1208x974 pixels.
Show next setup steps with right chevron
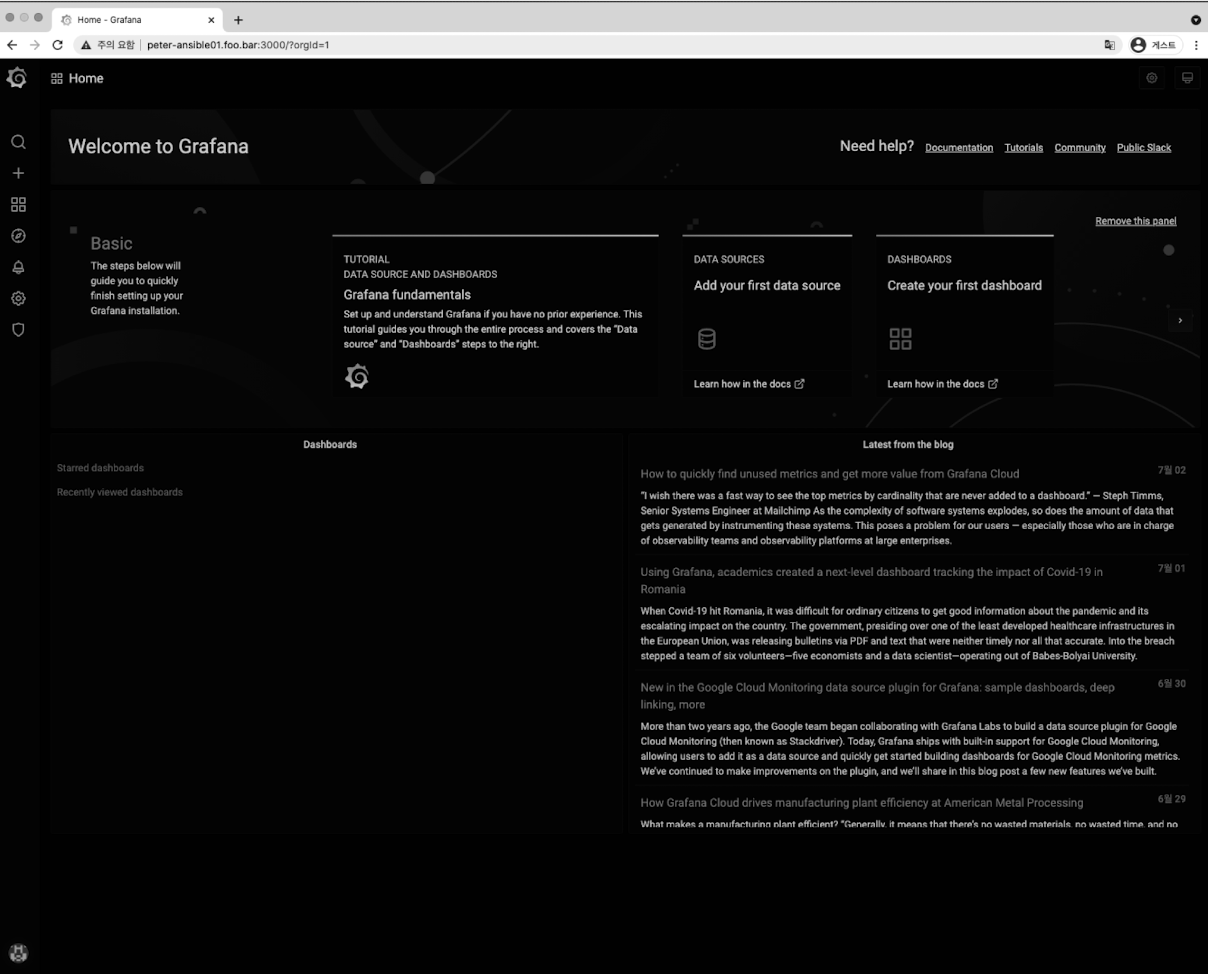pyautogui.click(x=1180, y=320)
